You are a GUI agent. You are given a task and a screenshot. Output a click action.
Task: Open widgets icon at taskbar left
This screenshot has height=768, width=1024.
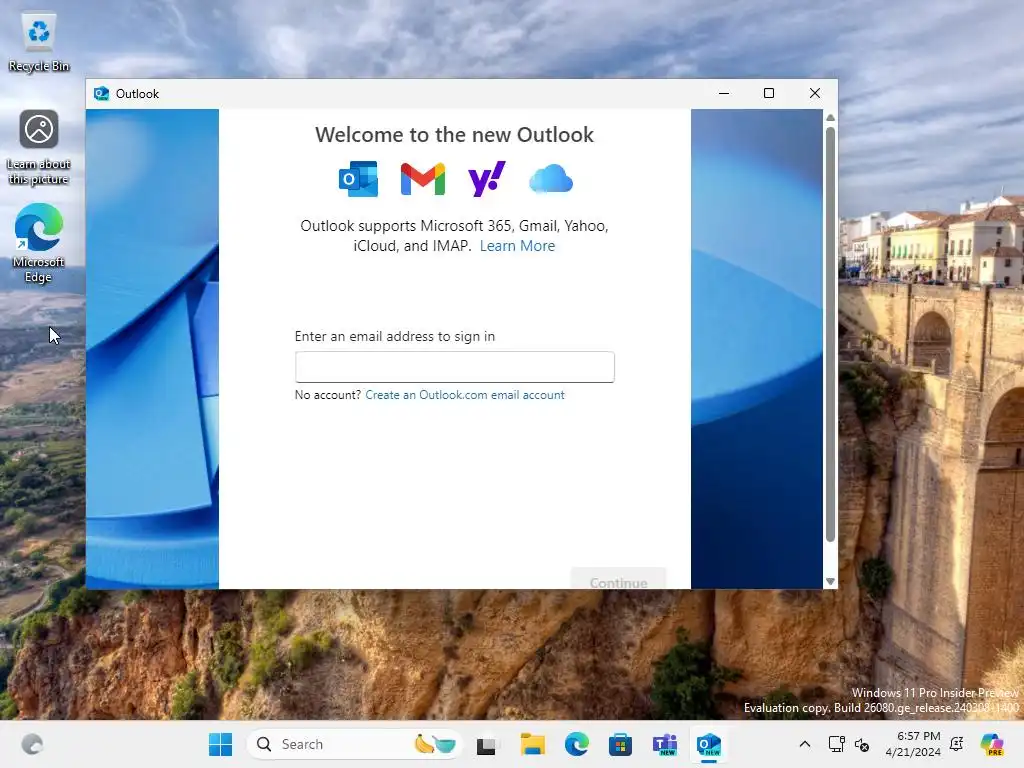coord(32,744)
